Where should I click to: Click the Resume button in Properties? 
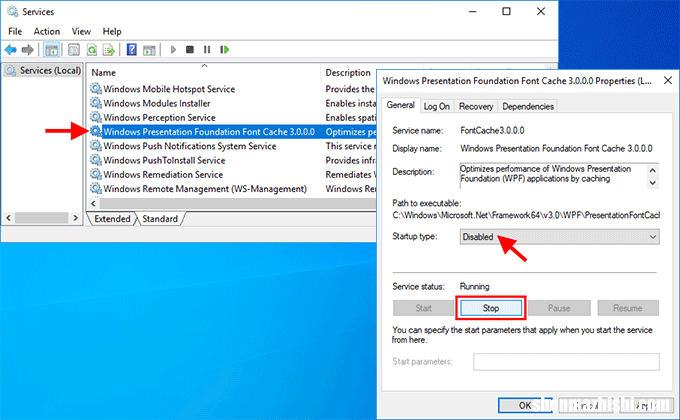click(x=628, y=308)
